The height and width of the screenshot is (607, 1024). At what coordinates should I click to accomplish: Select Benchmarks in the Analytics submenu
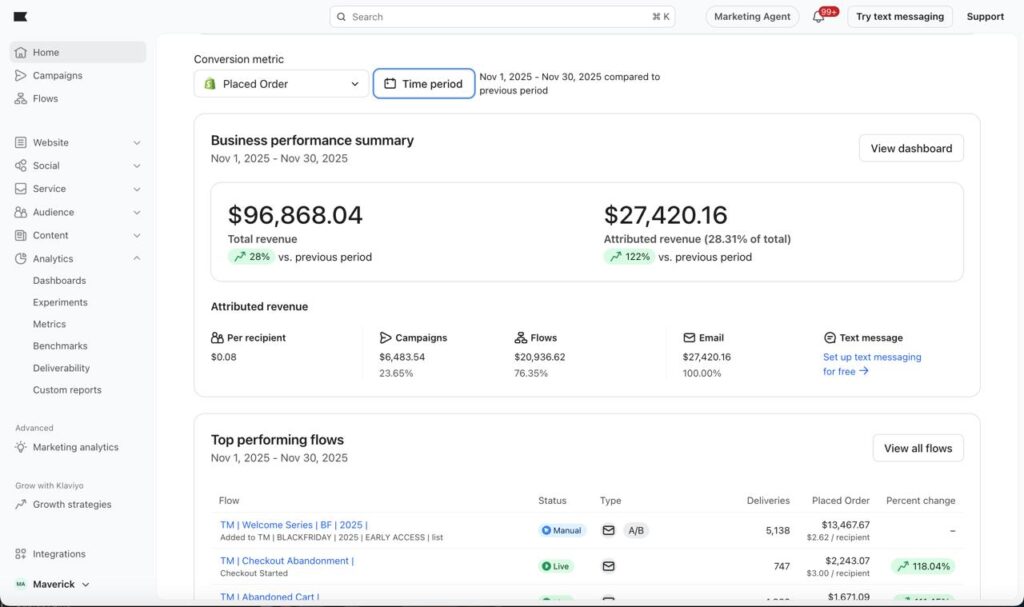tap(60, 346)
